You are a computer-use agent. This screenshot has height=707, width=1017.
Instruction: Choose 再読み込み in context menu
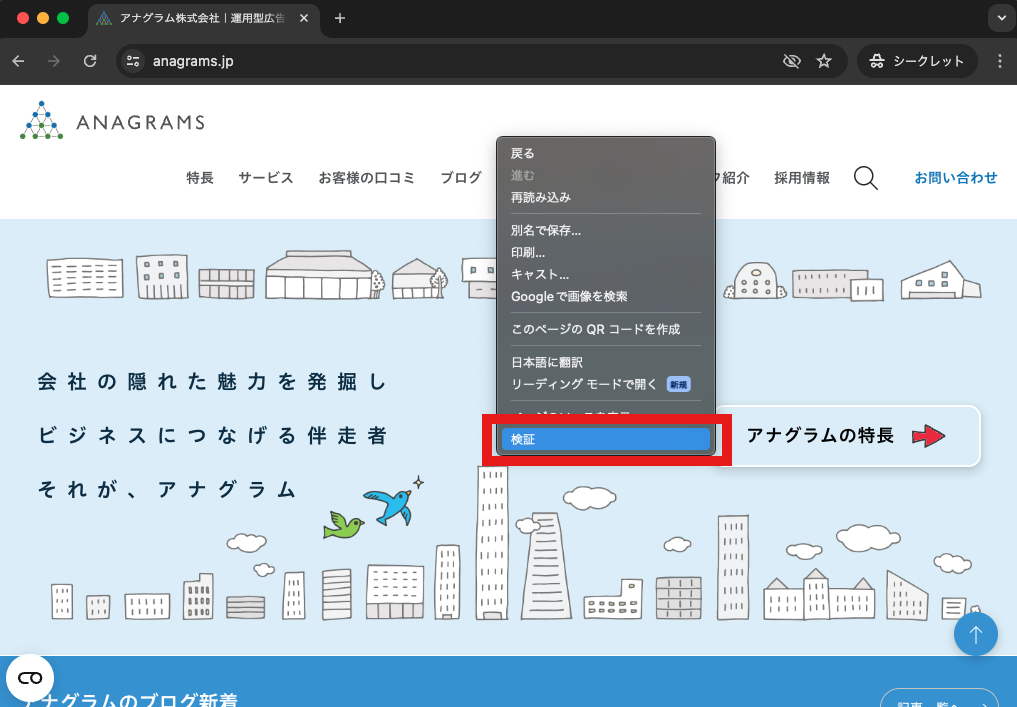[540, 197]
